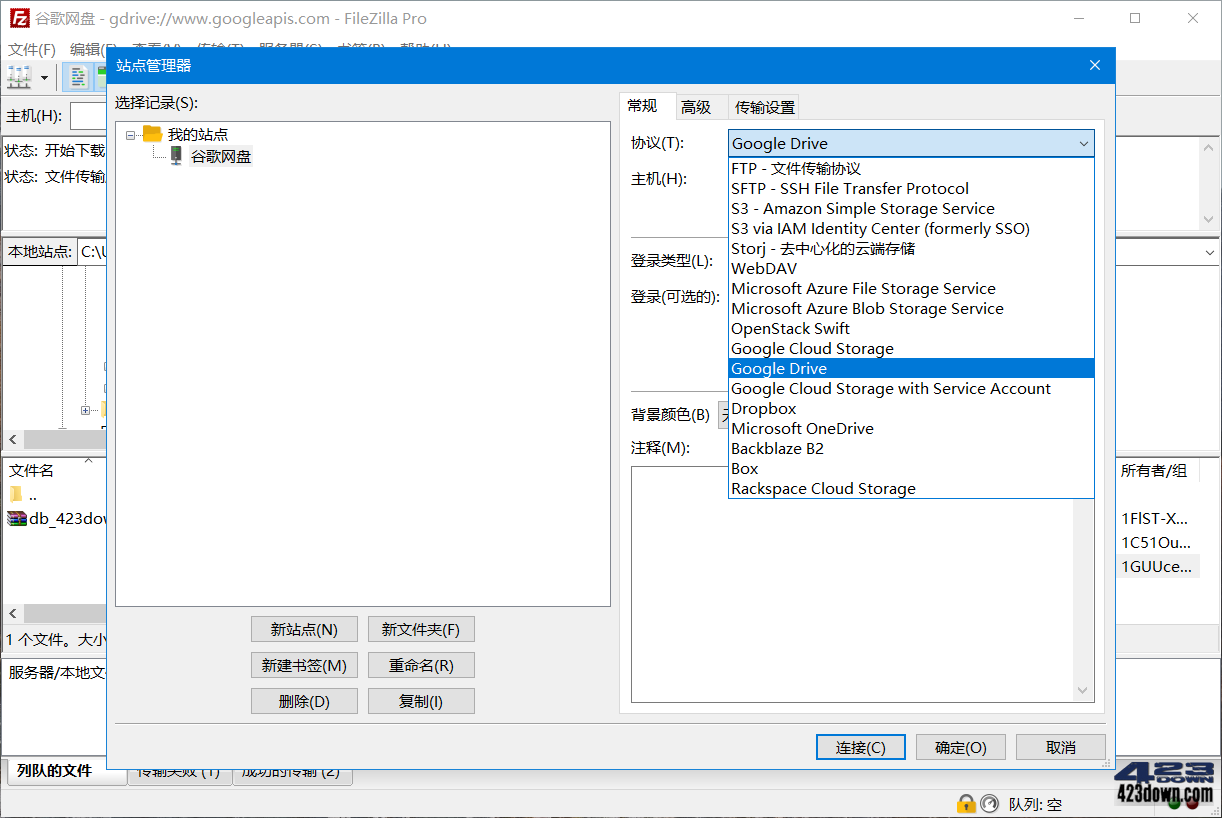Select the Dropbox protocol option
Viewport: 1222px width, 818px height.
(x=763, y=408)
